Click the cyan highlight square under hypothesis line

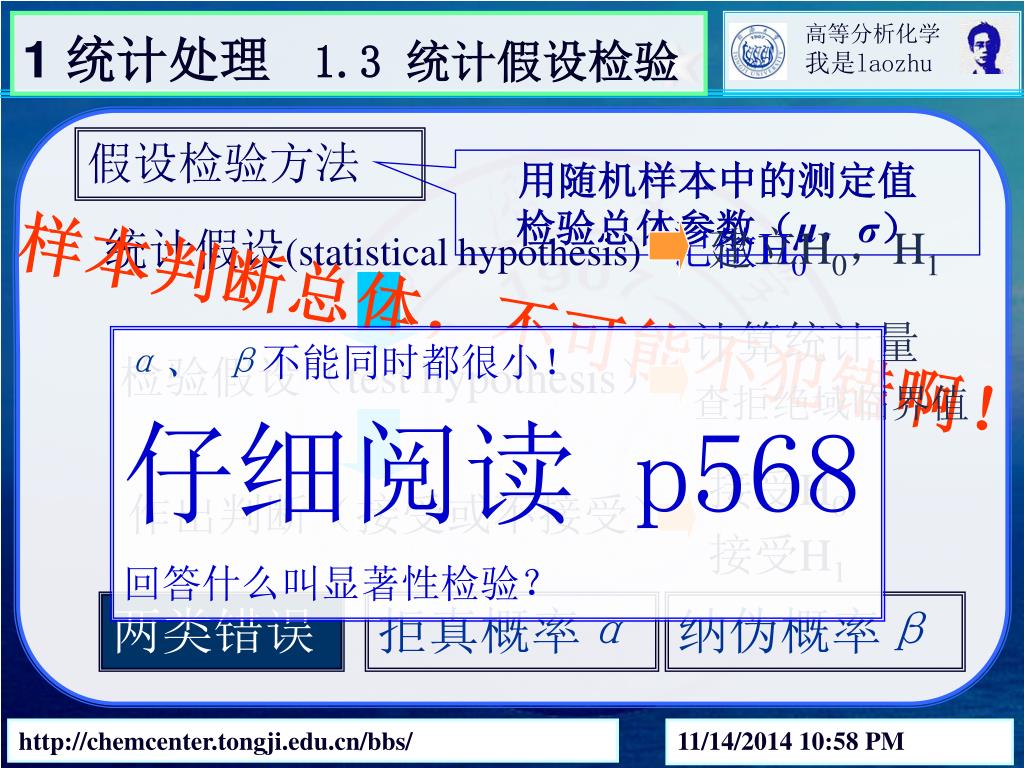tap(378, 299)
